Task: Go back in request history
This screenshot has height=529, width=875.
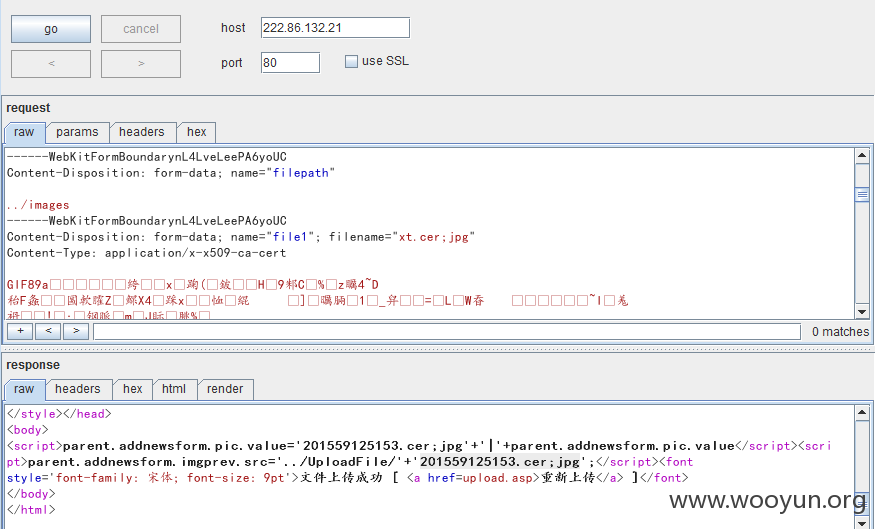Action: tap(51, 64)
